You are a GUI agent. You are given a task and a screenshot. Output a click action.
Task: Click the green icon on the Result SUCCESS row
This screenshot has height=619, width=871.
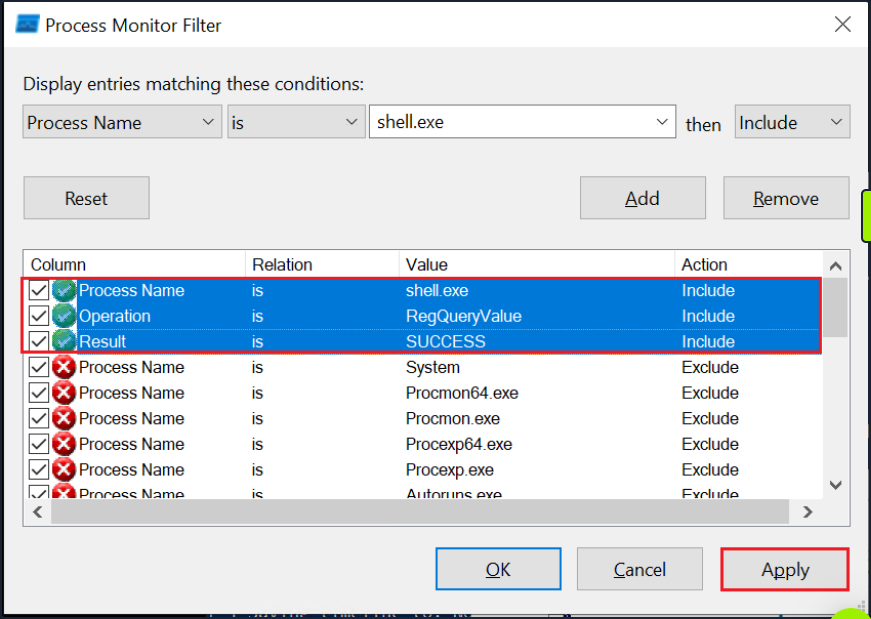click(62, 341)
